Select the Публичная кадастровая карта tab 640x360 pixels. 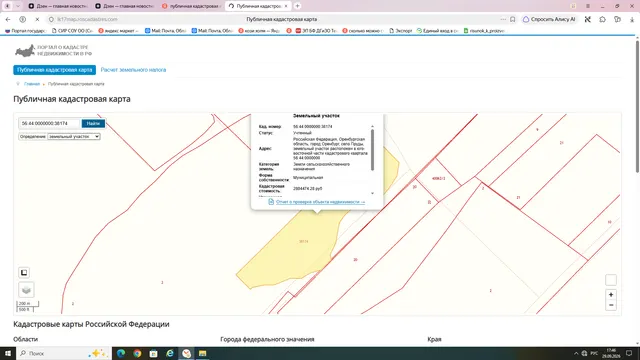[55, 70]
